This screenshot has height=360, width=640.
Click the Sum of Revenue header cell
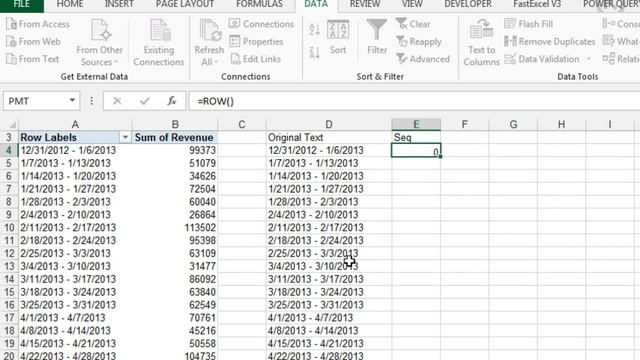175,138
